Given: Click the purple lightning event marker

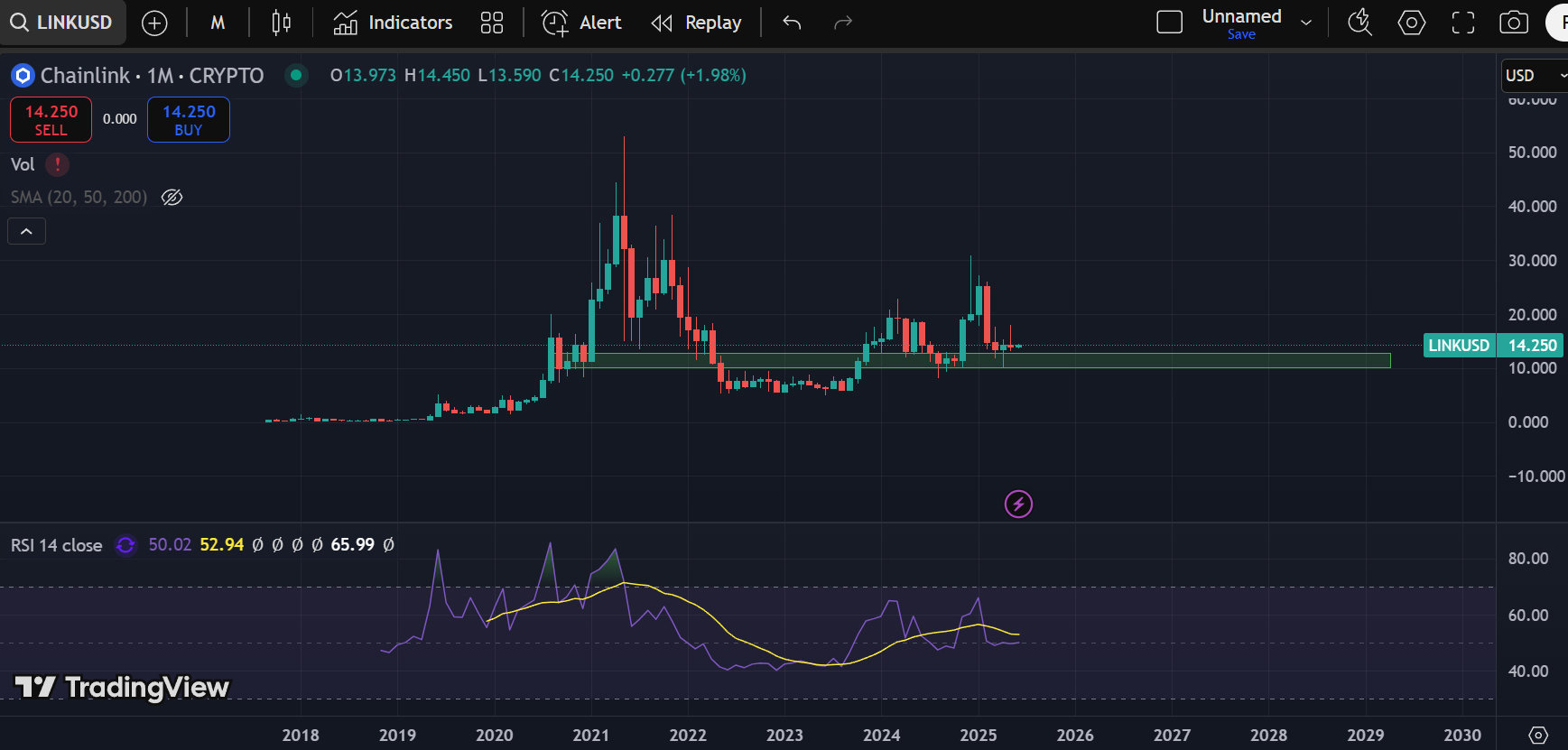Looking at the screenshot, I should tap(1018, 505).
